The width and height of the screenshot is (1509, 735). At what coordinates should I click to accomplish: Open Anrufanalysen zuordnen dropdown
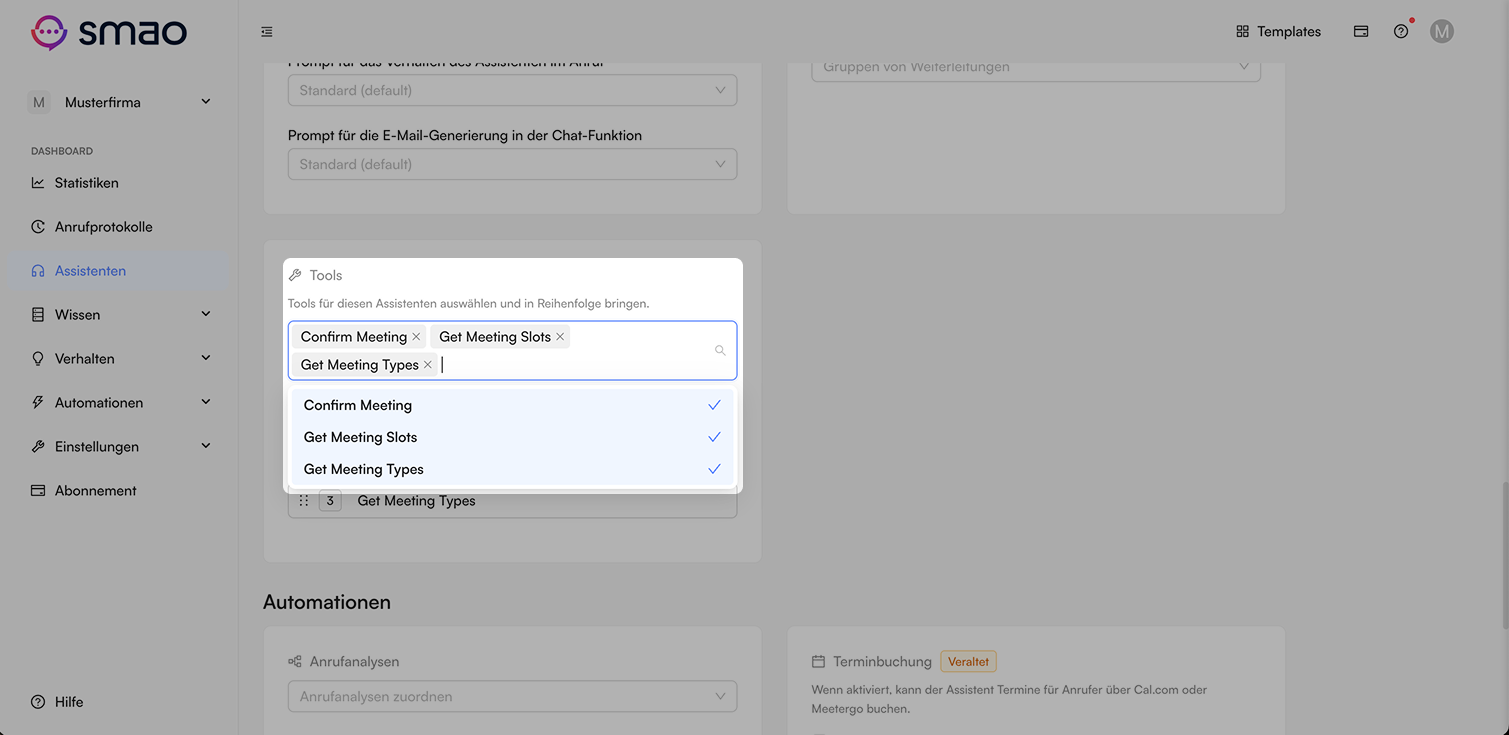pos(512,696)
